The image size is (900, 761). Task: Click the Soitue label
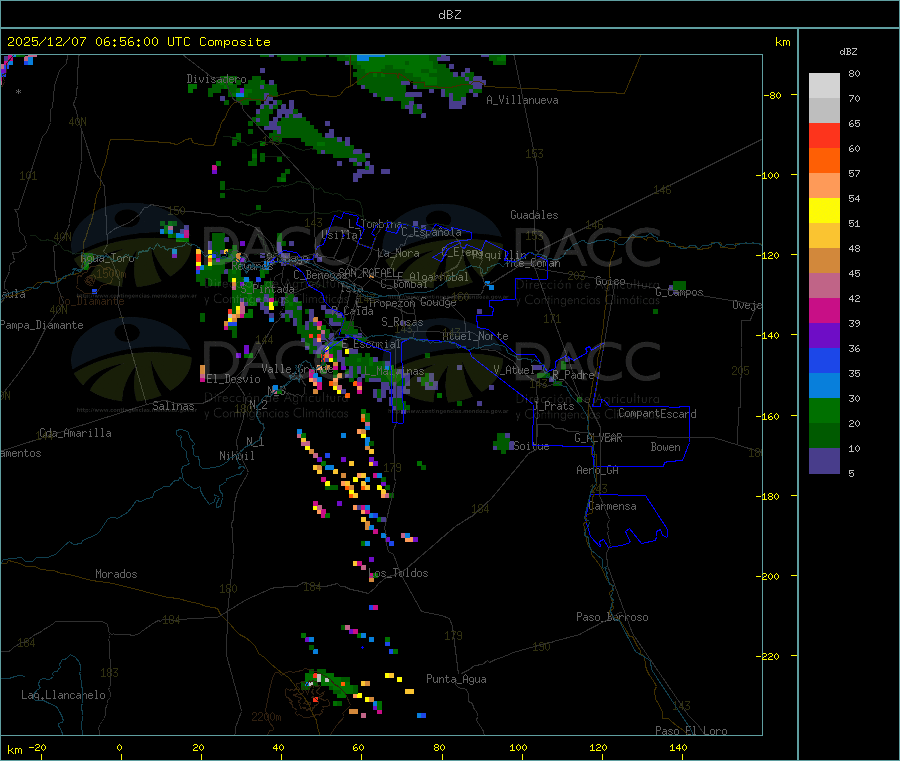(x=531, y=446)
